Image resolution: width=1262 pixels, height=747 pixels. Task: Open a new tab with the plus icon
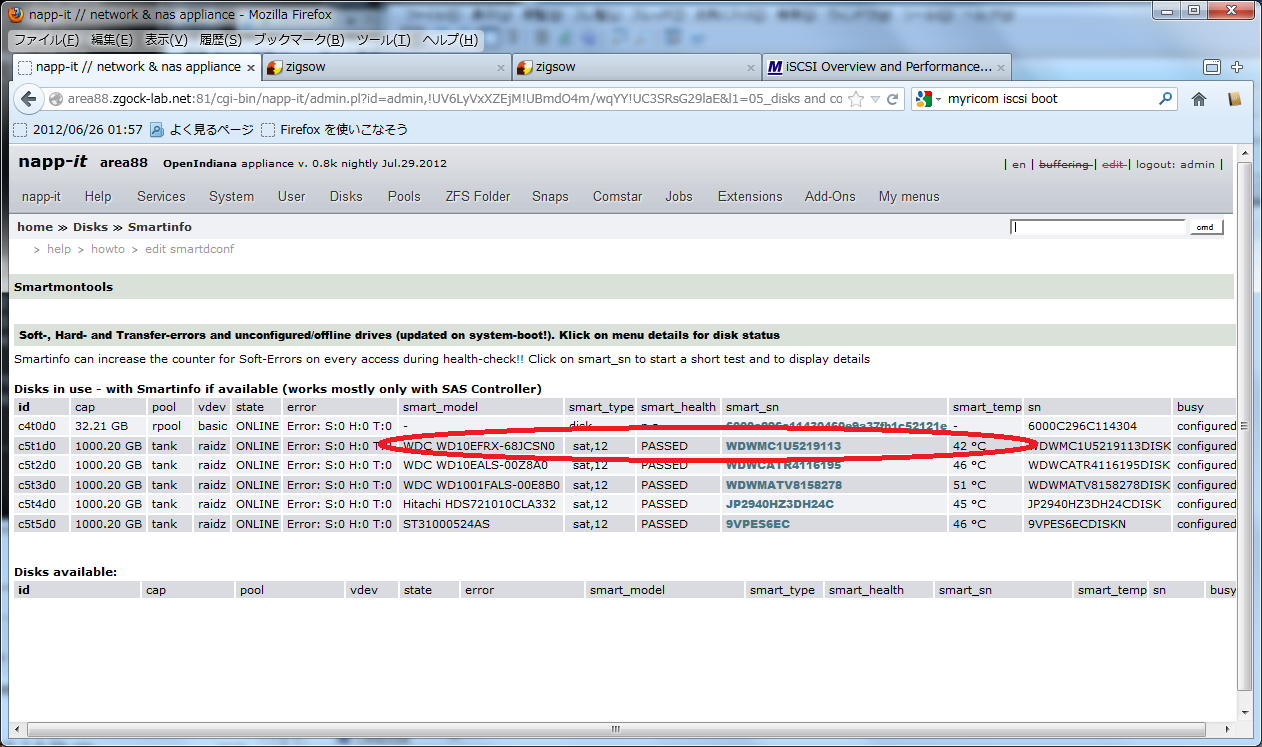[1237, 67]
